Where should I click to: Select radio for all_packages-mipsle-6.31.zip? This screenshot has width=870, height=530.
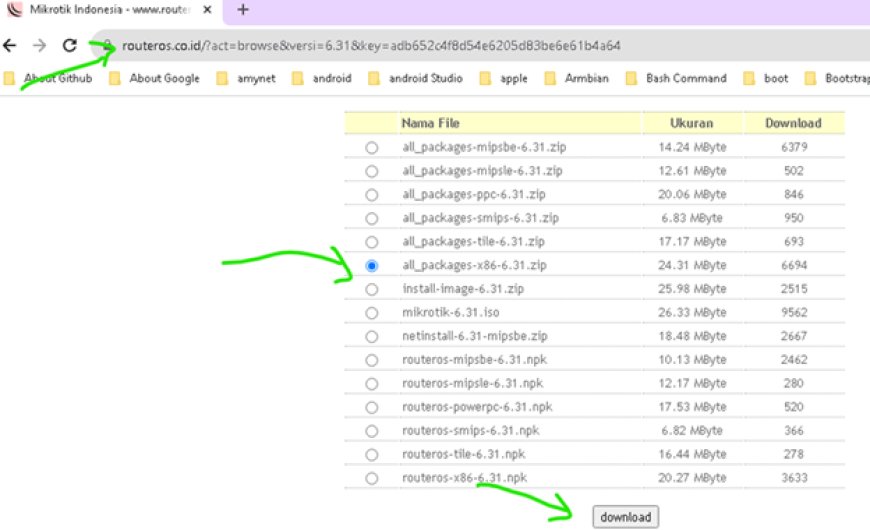371,171
